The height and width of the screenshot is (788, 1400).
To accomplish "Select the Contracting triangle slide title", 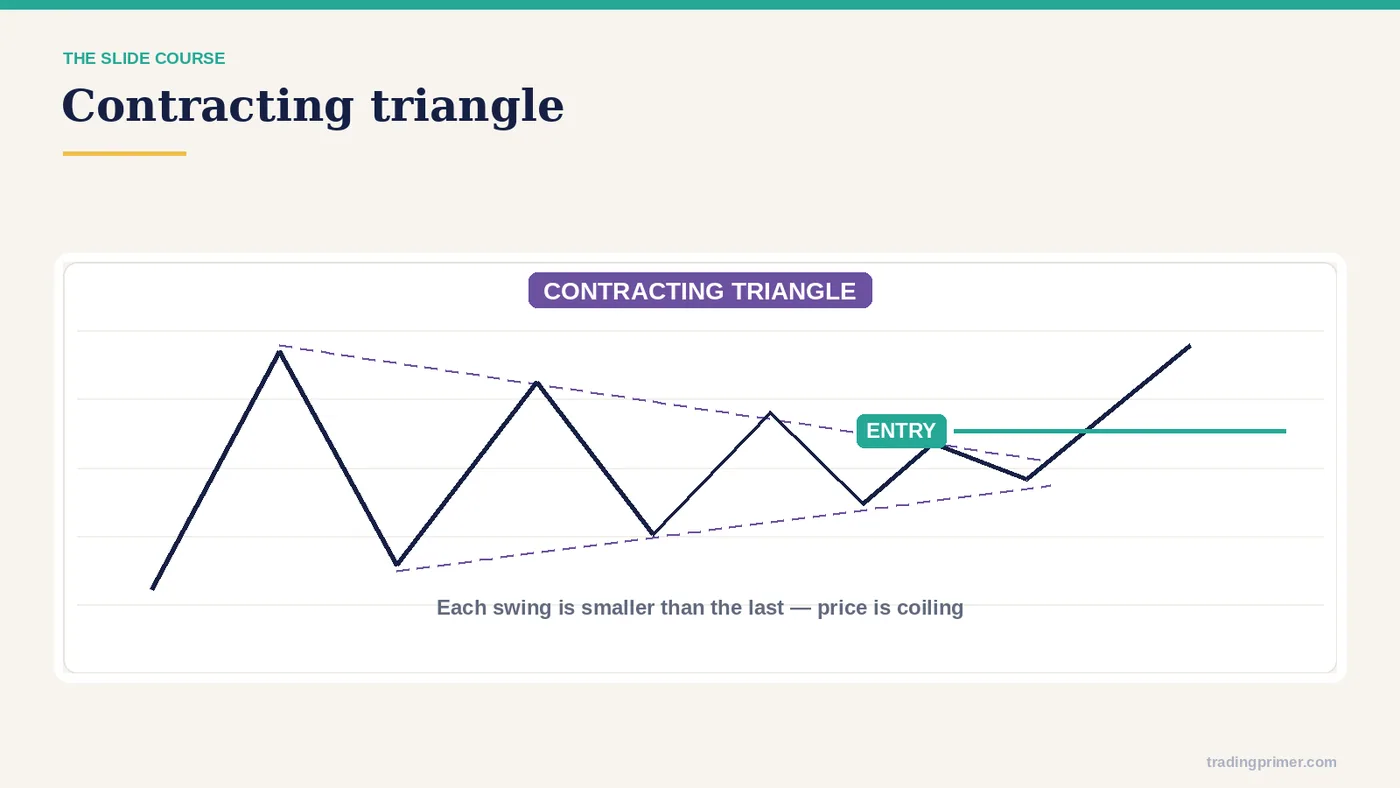I will pyautogui.click(x=313, y=106).
